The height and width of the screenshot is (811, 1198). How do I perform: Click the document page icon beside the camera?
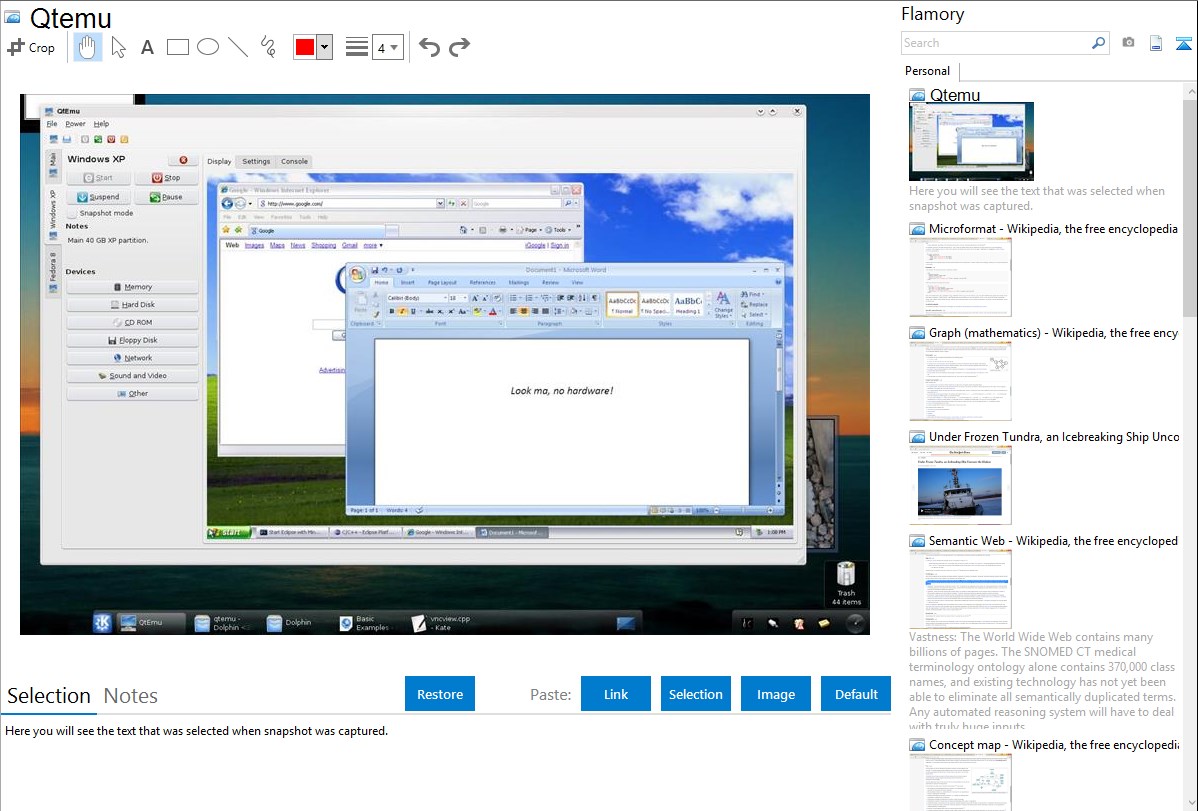pos(1156,43)
